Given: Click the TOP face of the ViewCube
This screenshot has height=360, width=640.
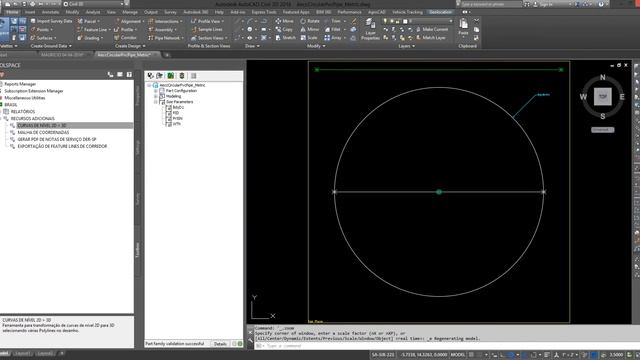Looking at the screenshot, I should pos(602,97).
